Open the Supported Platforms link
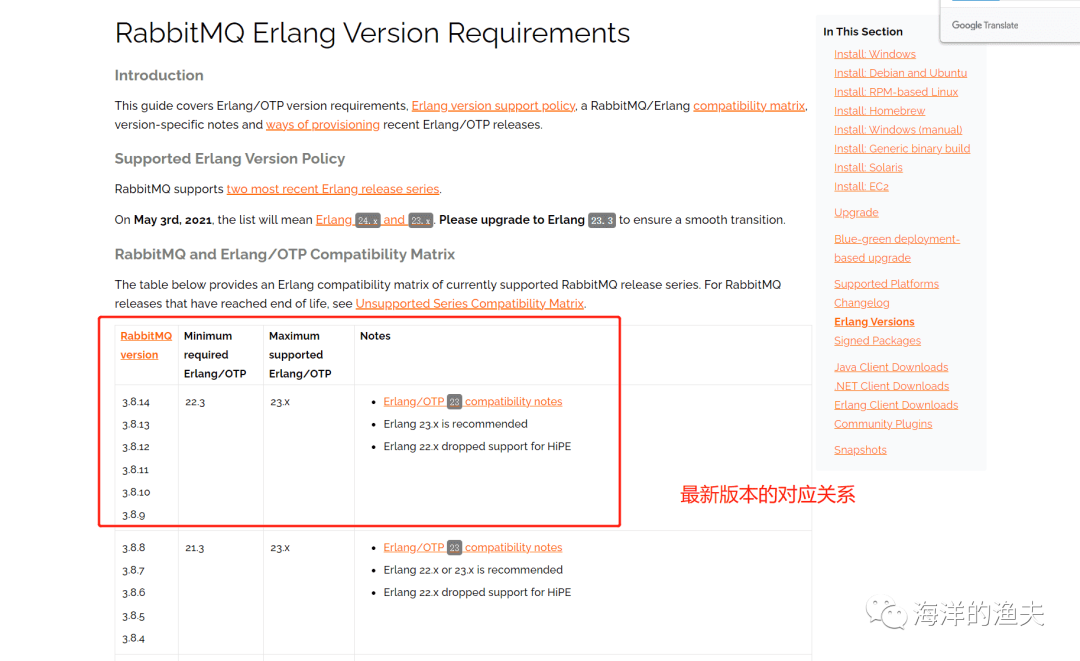This screenshot has width=1080, height=661. pyautogui.click(x=886, y=284)
